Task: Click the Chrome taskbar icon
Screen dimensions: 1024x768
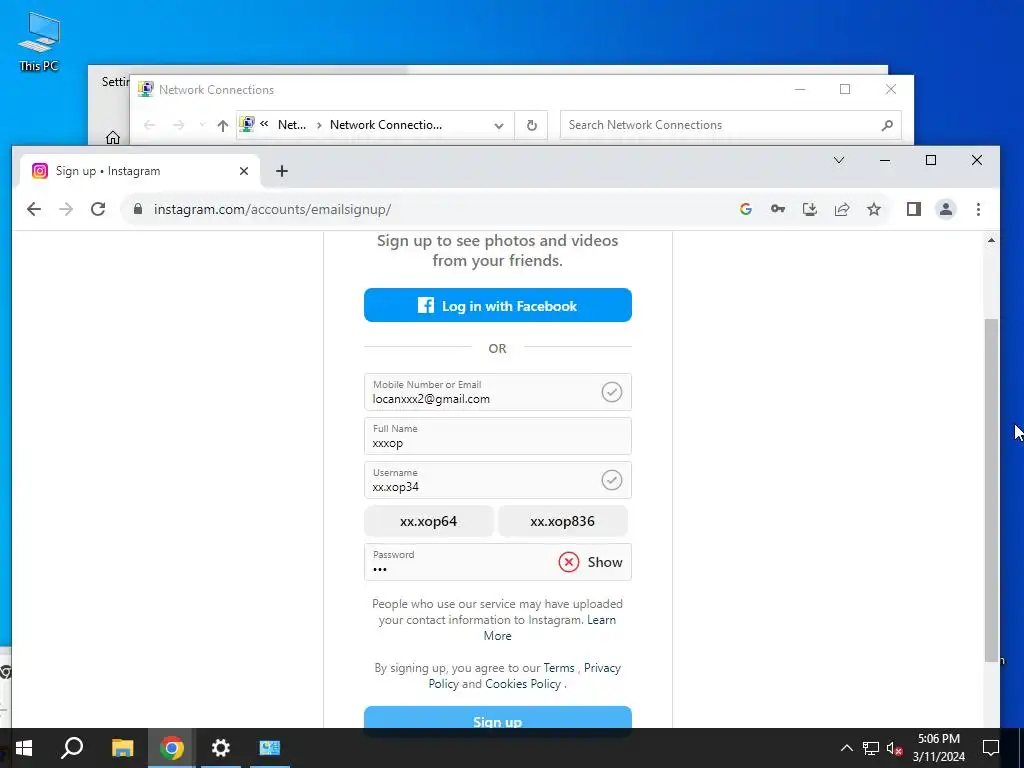Action: (x=172, y=748)
